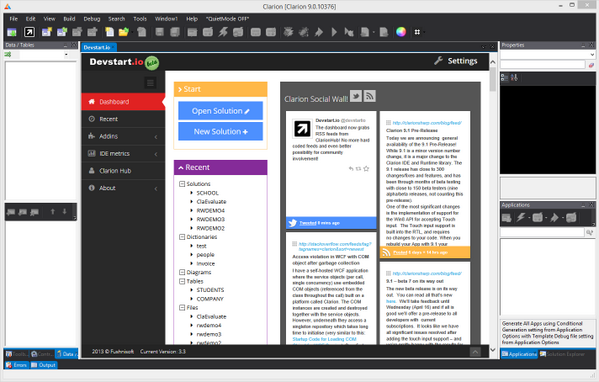The height and width of the screenshot is (382, 599).
Task: Open the Debug menu
Action: point(92,18)
